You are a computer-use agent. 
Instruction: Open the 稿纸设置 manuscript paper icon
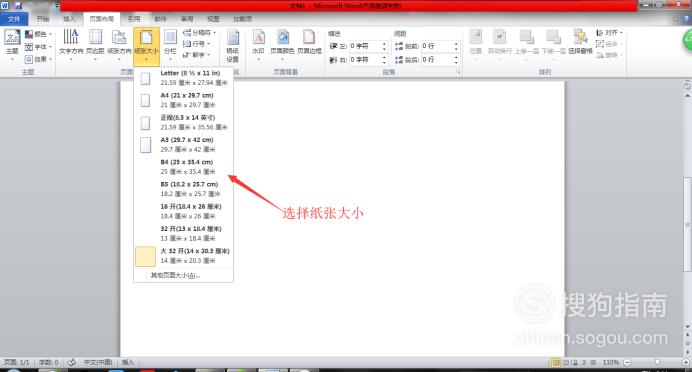point(233,45)
